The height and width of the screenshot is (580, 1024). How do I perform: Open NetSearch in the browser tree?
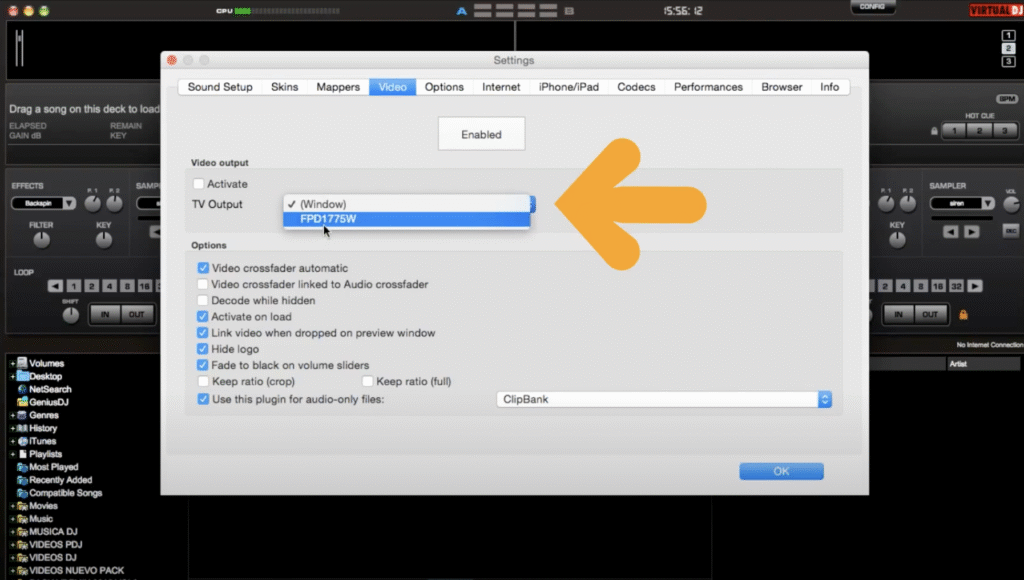click(50, 389)
